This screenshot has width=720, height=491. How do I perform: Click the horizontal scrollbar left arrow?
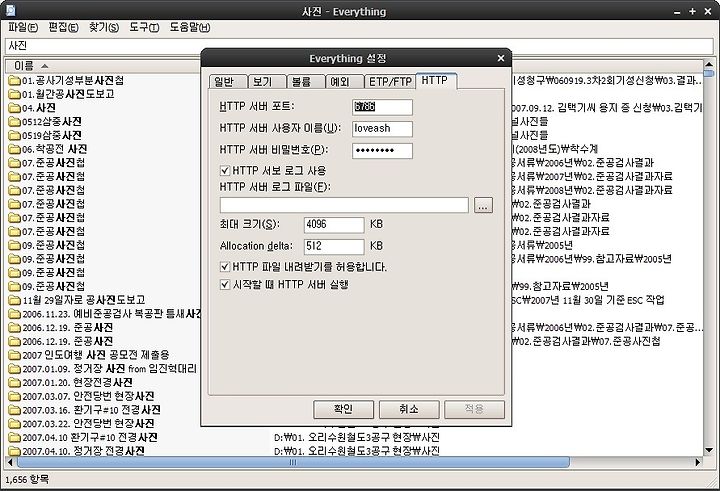click(x=10, y=462)
